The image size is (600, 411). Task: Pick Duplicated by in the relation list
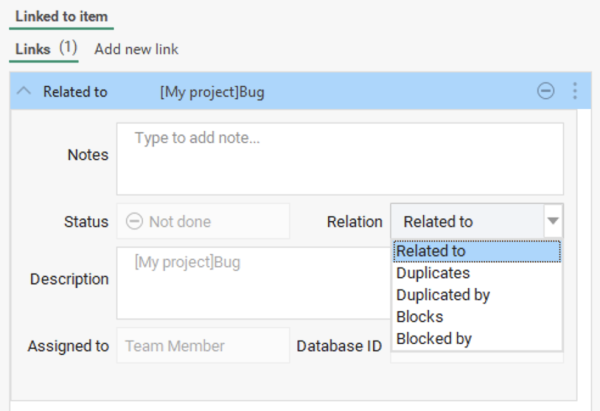coord(443,295)
